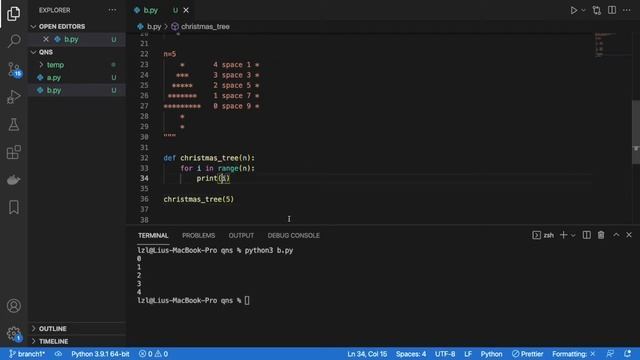The width and height of the screenshot is (640, 360).
Task: Open the Explorer view in activity bar
Action: [13, 14]
